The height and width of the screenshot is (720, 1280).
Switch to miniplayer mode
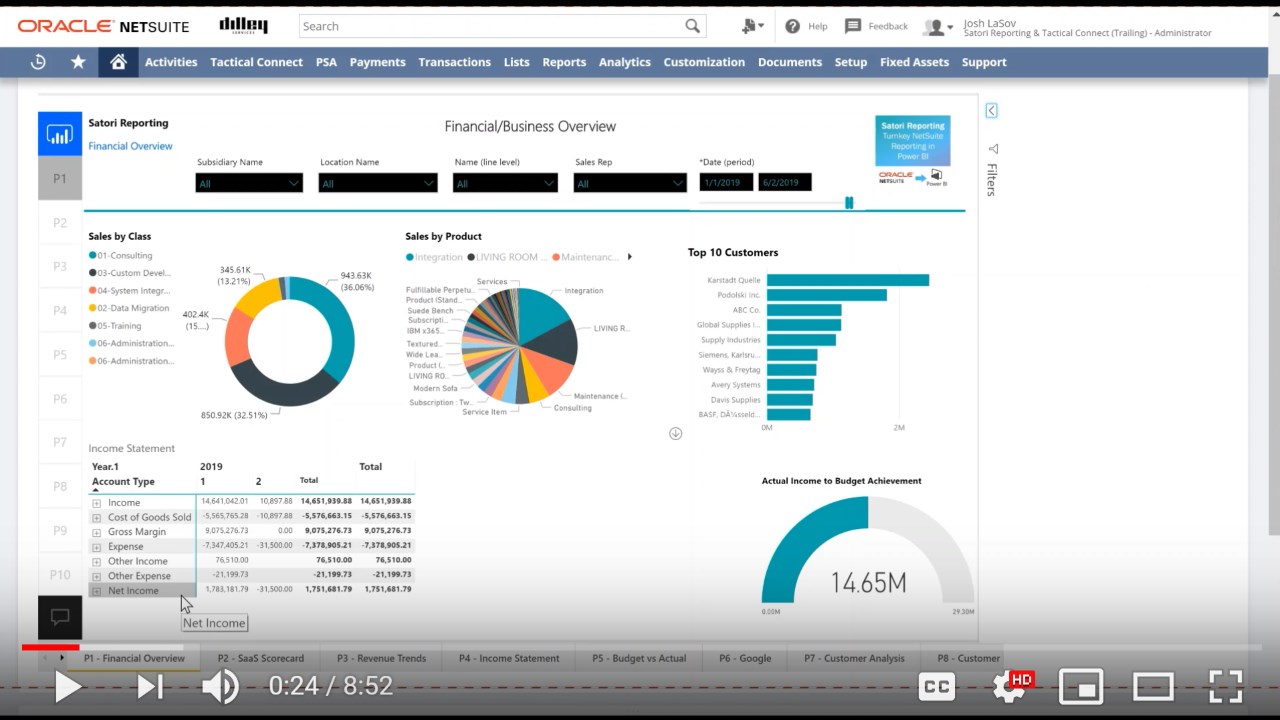(x=1081, y=686)
